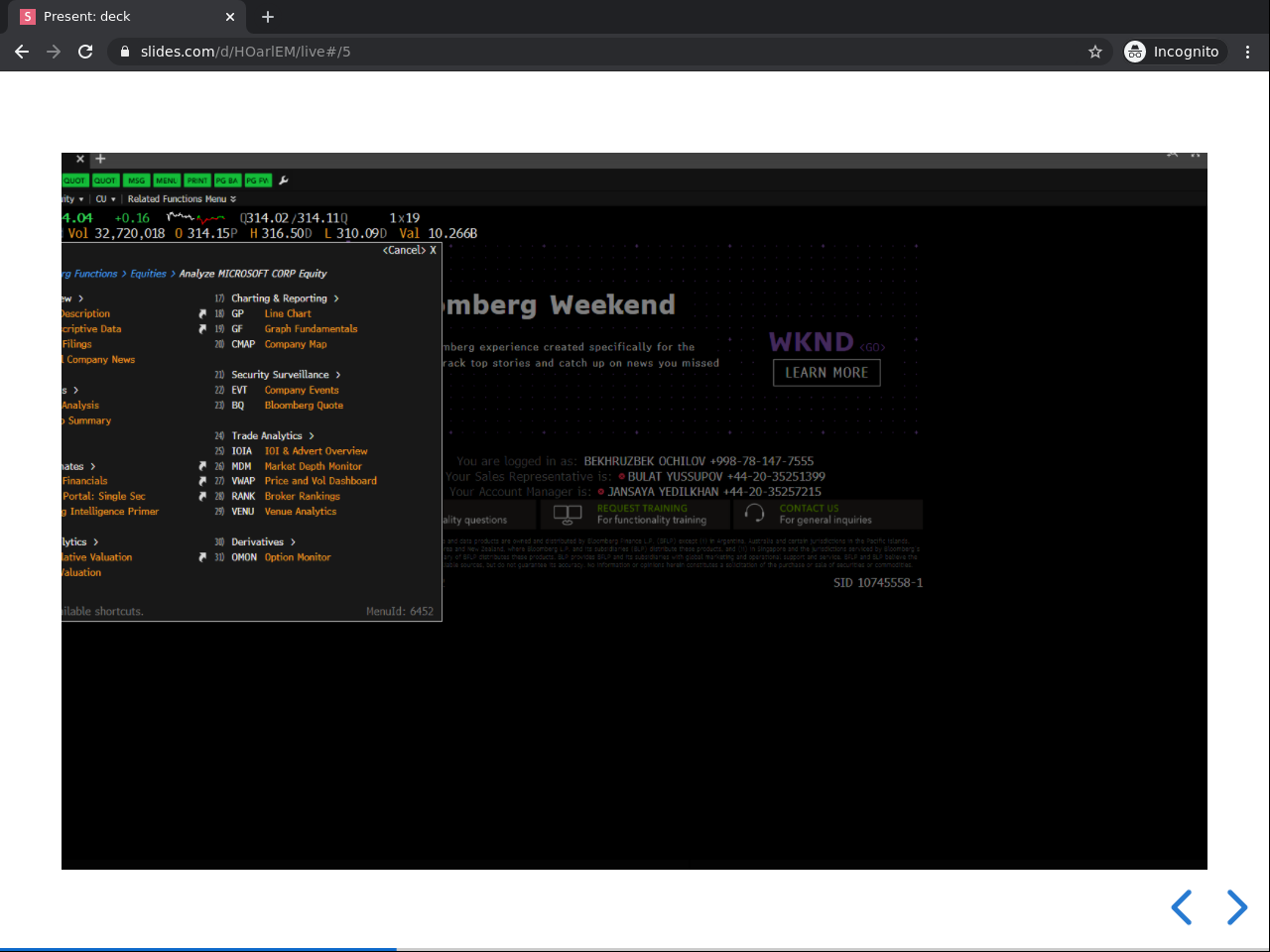1270x952 pixels.
Task: Open the Equities breadcrumb link
Action: [x=148, y=274]
